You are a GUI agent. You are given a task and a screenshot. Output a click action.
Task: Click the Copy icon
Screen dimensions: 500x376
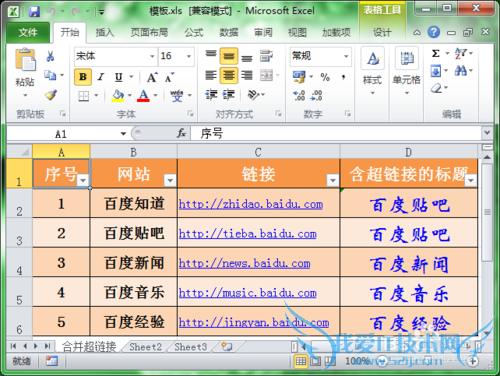(x=50, y=75)
